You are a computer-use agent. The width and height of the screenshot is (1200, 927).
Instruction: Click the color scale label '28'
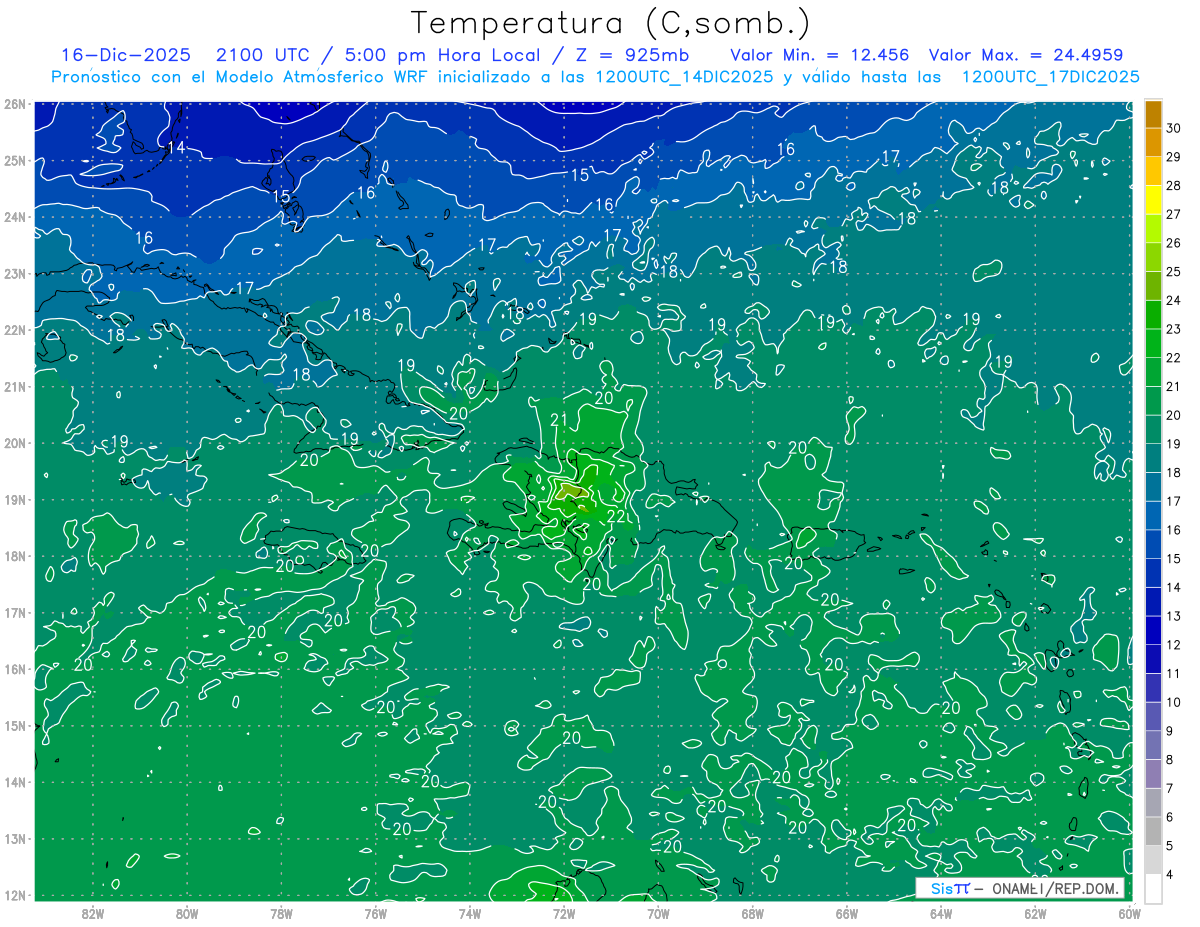1174,186
